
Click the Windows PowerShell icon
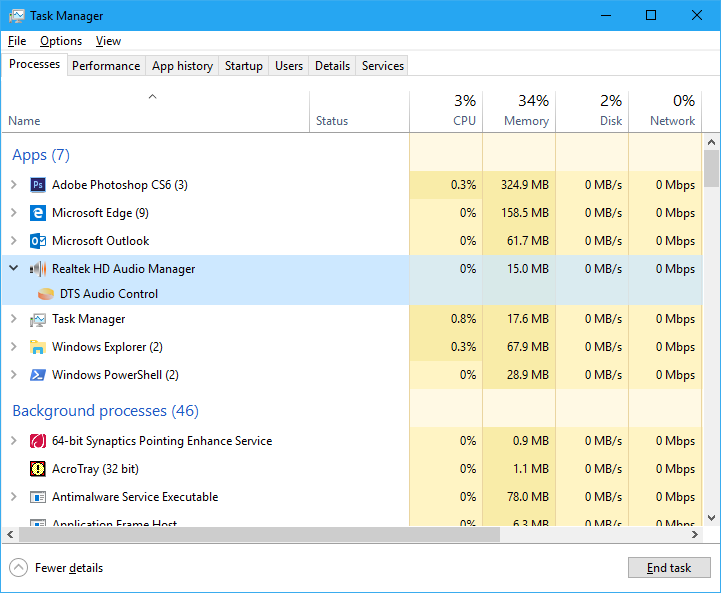click(38, 375)
